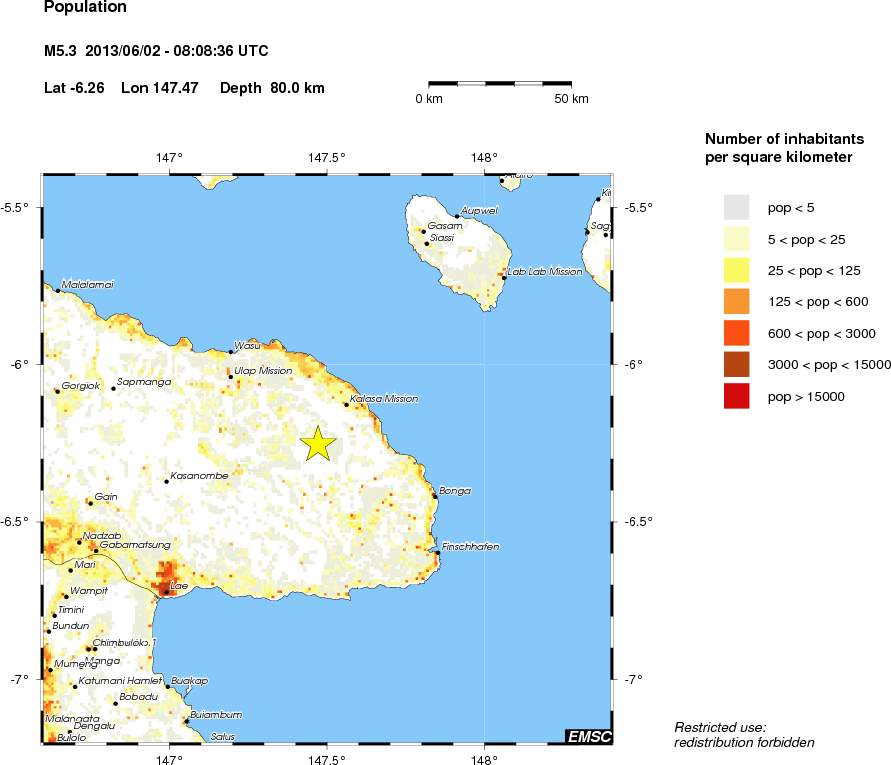Select the 'pop > 15000' red legend swatch
Image resolution: width=891 pixels, height=765 pixels.
coord(736,397)
